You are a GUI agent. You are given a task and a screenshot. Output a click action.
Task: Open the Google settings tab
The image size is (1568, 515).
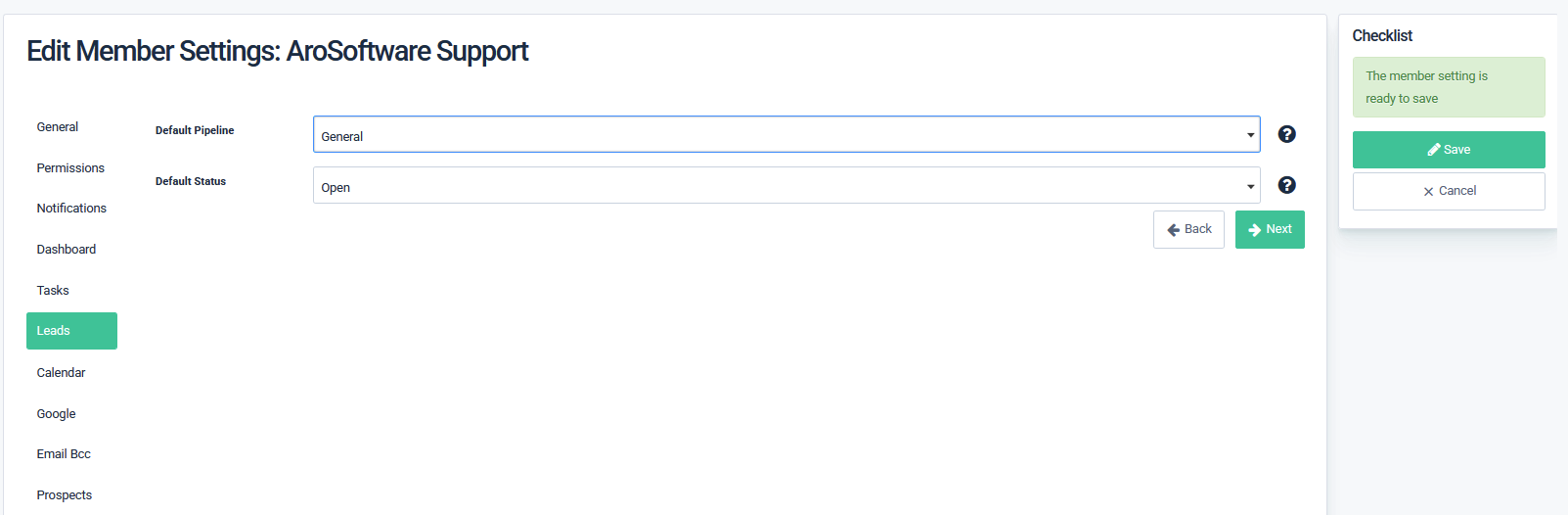[x=56, y=414]
